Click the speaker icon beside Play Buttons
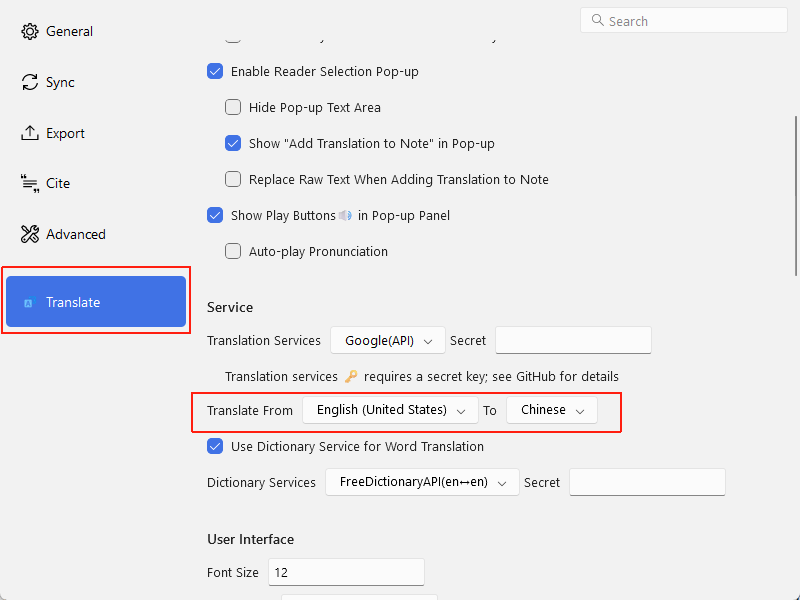The width and height of the screenshot is (800, 600). pyautogui.click(x=345, y=215)
